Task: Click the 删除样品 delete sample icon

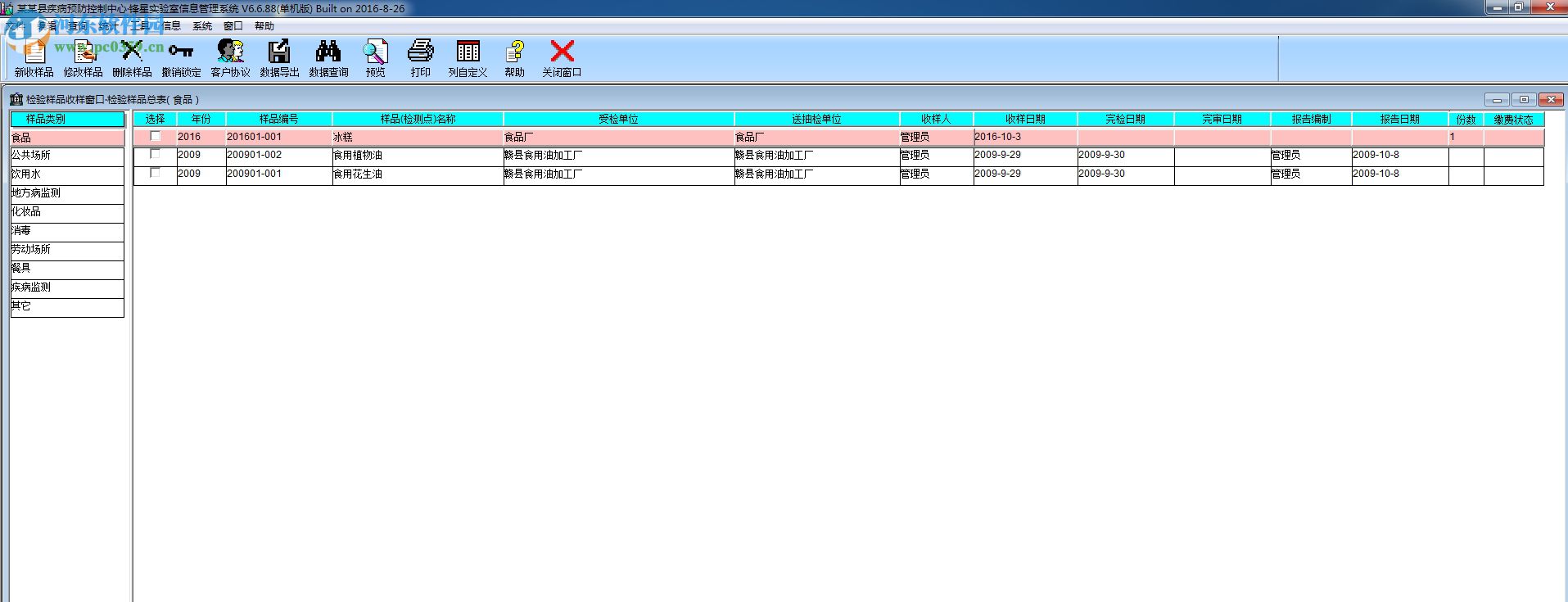Action: (132, 52)
